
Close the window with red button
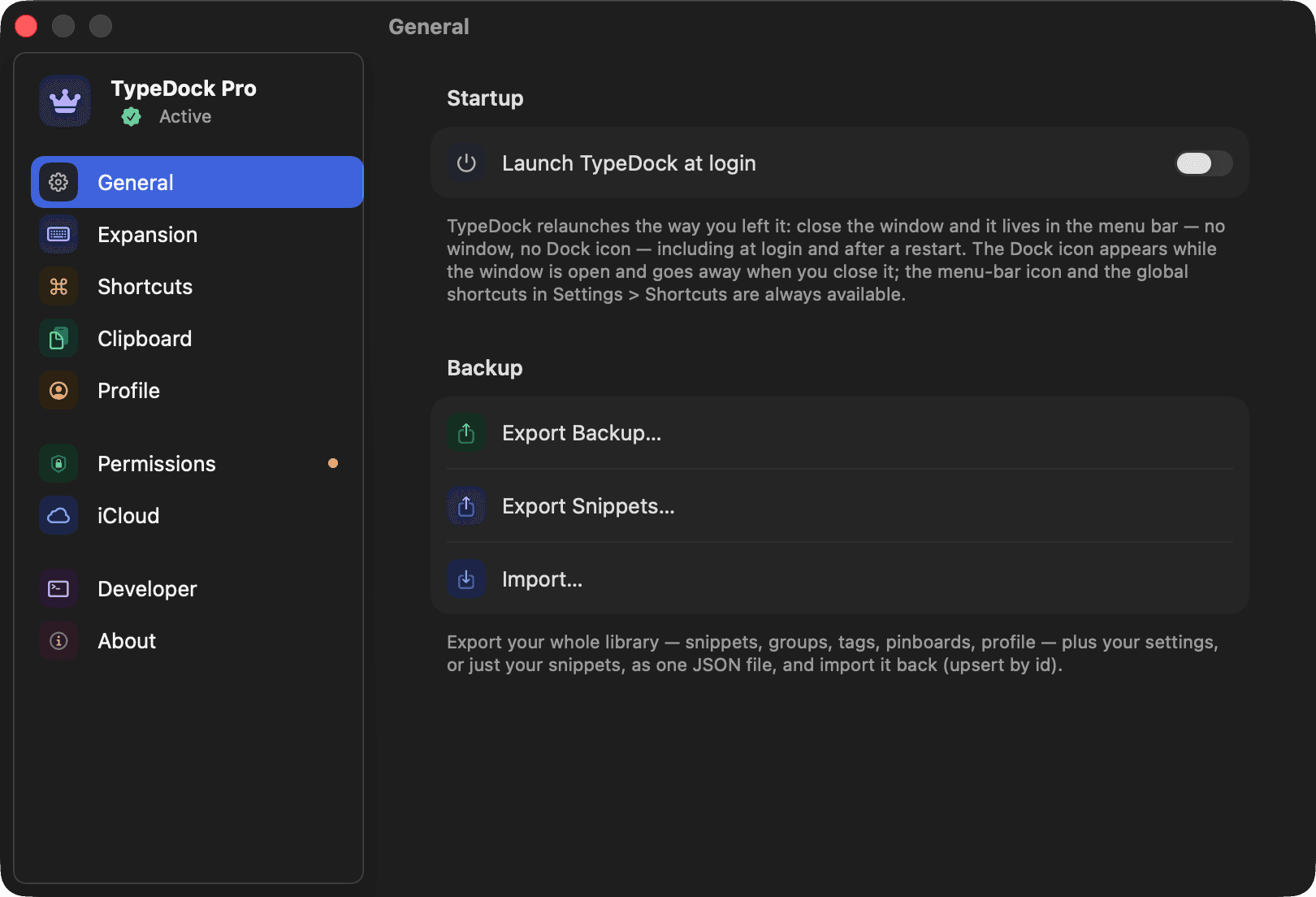click(26, 26)
